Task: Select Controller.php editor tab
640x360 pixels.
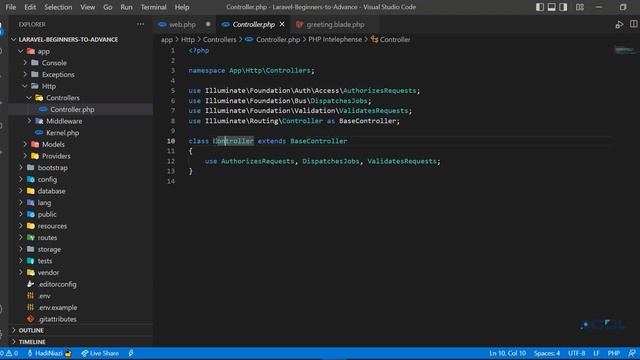Action: pos(253,24)
